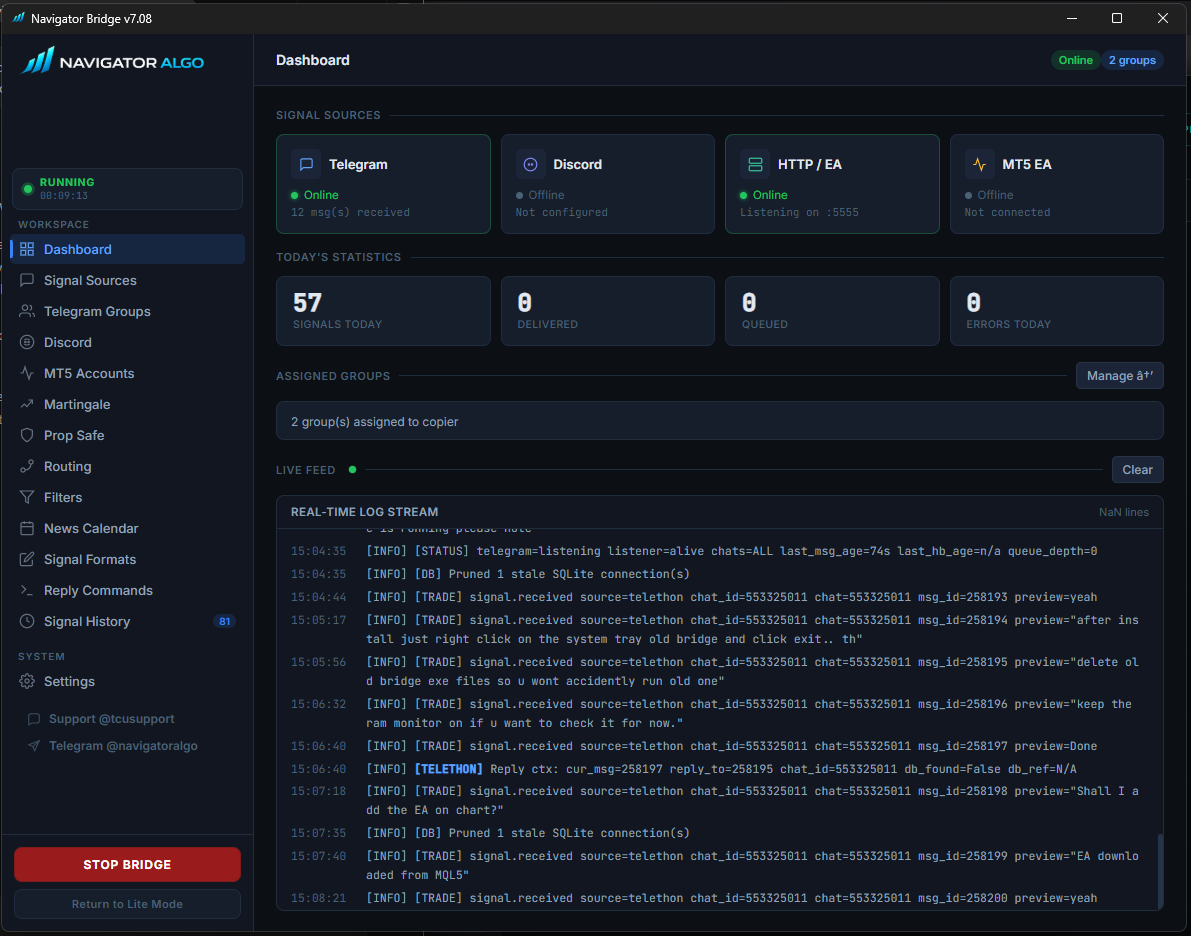1191x936 pixels.
Task: Click the green Live Feed indicator dot
Action: 352,470
